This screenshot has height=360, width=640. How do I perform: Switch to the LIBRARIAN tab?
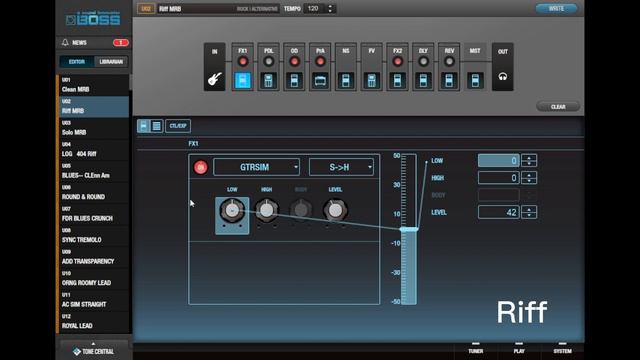tap(111, 62)
